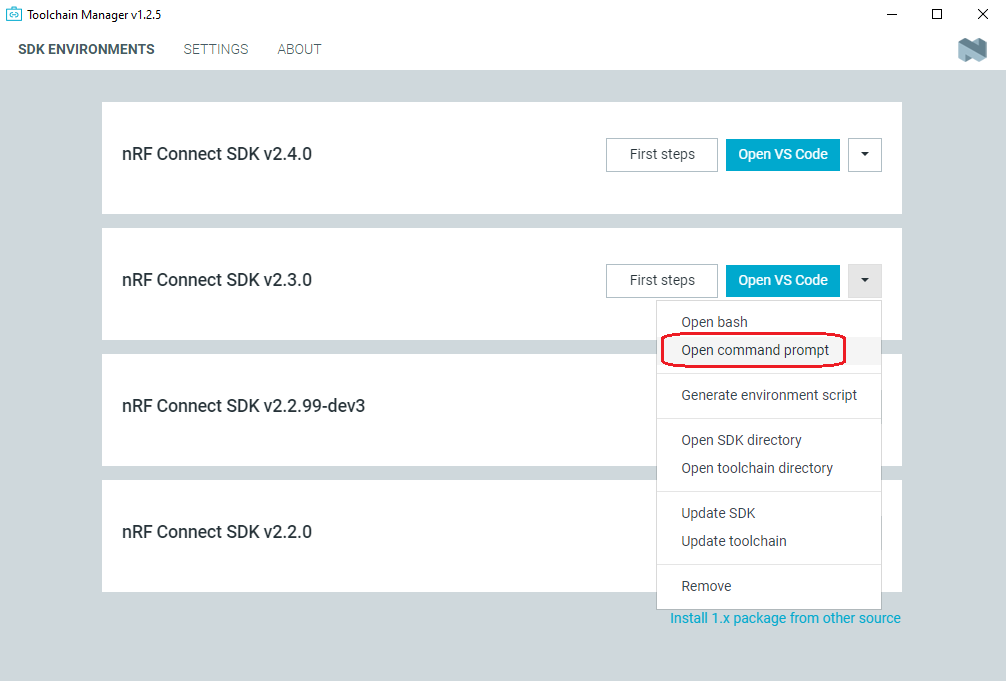Choose Open SDK directory
This screenshot has width=1006, height=681.
tap(769, 440)
